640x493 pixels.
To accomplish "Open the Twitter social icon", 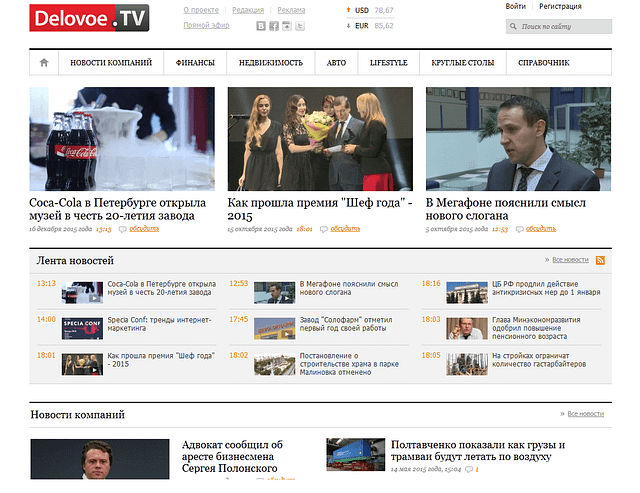I will coord(300,26).
